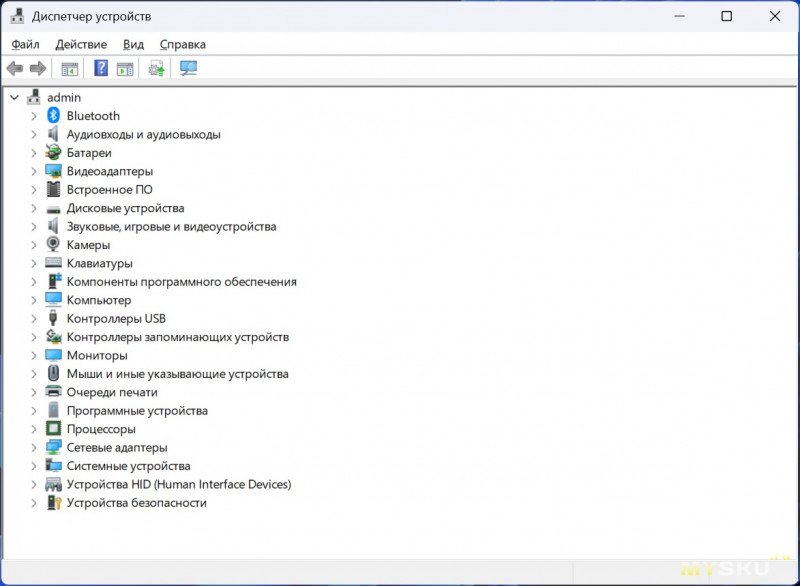Open the Вид menu
Screen dimensions: 800x586
tap(133, 44)
